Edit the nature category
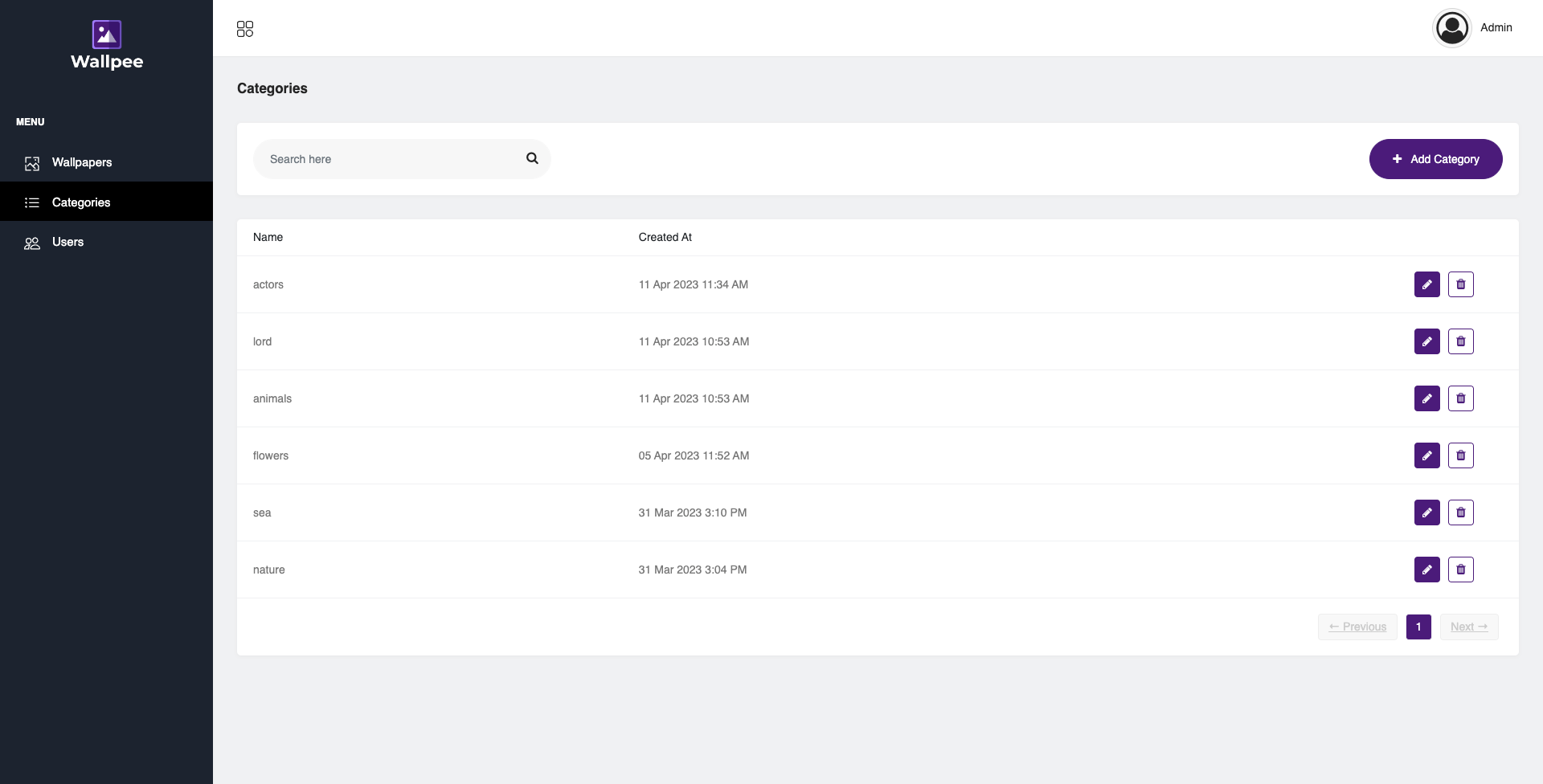 click(x=1426, y=570)
